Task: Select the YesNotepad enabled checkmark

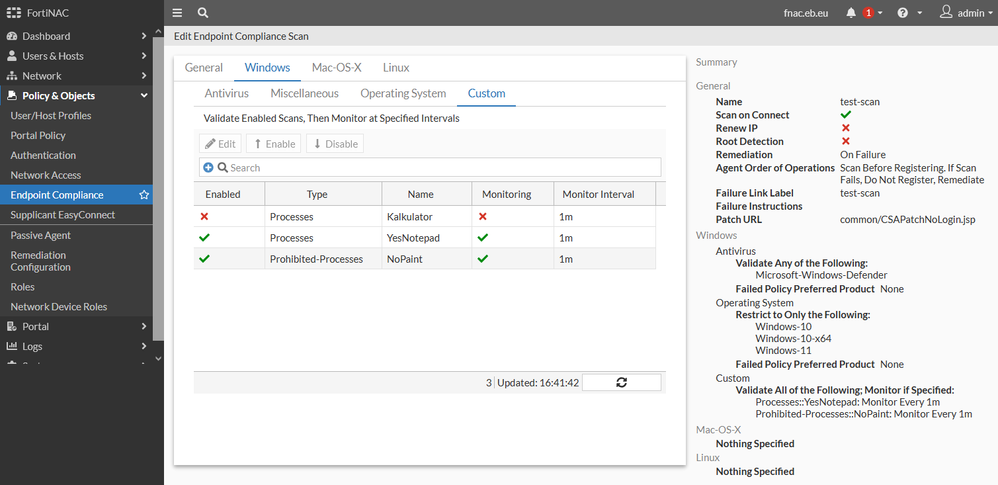Action: click(204, 238)
